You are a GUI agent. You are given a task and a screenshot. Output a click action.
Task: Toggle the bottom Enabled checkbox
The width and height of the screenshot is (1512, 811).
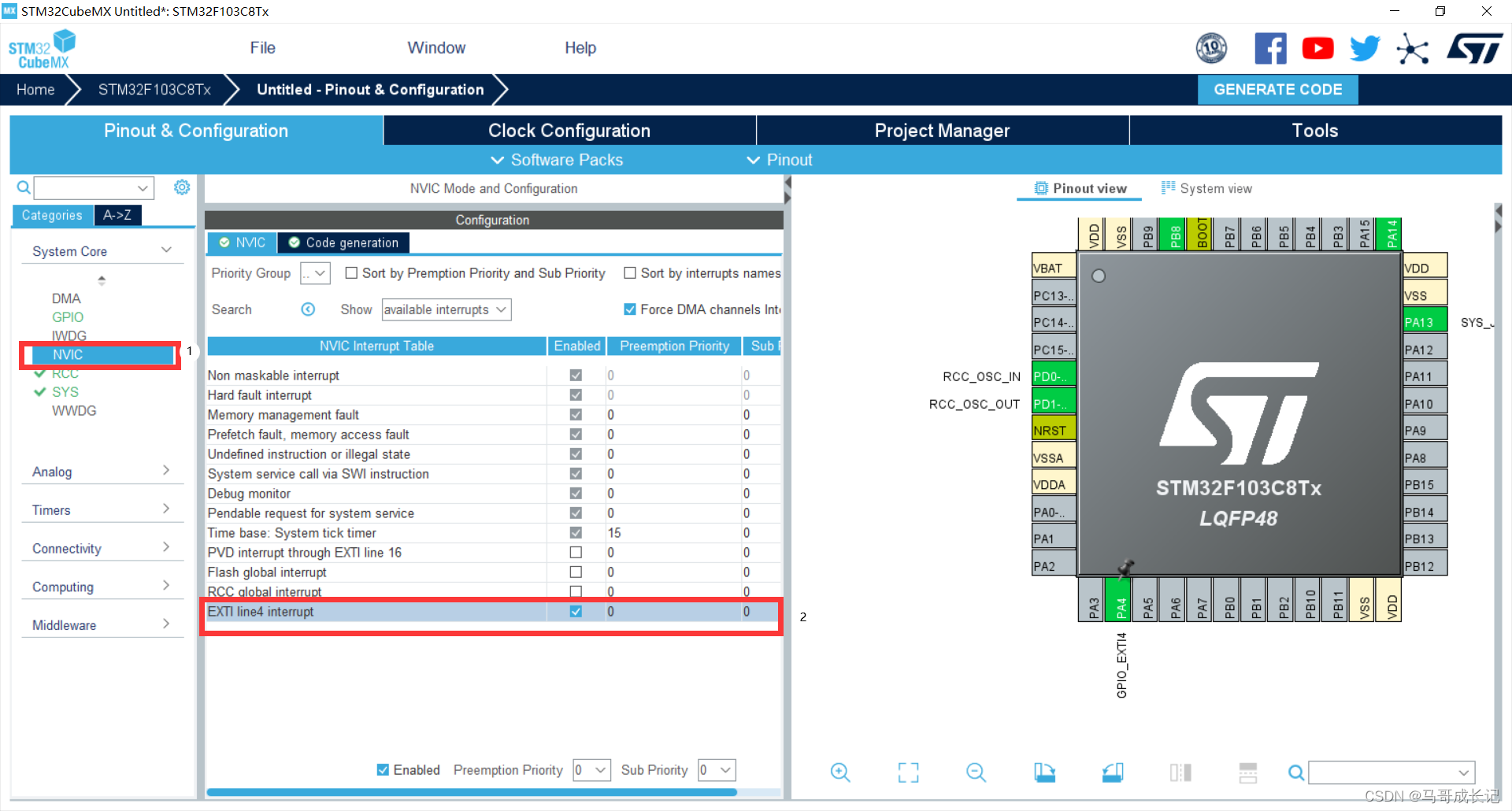tap(383, 770)
